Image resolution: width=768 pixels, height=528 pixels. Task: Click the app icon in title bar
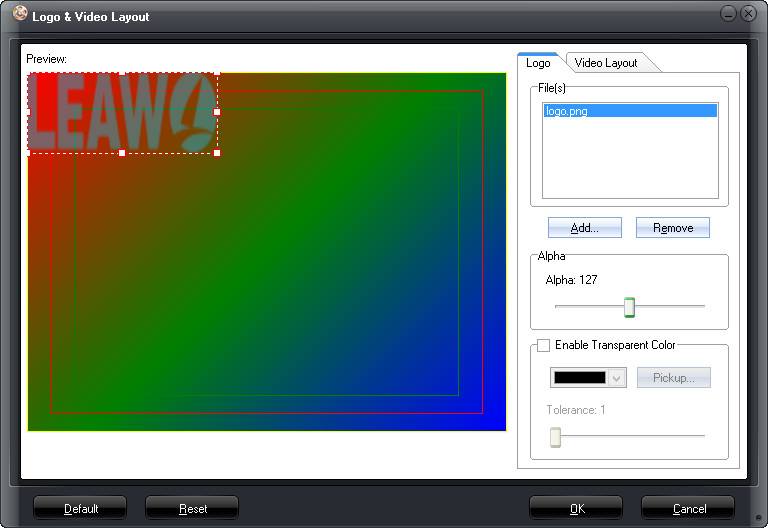[x=20, y=14]
